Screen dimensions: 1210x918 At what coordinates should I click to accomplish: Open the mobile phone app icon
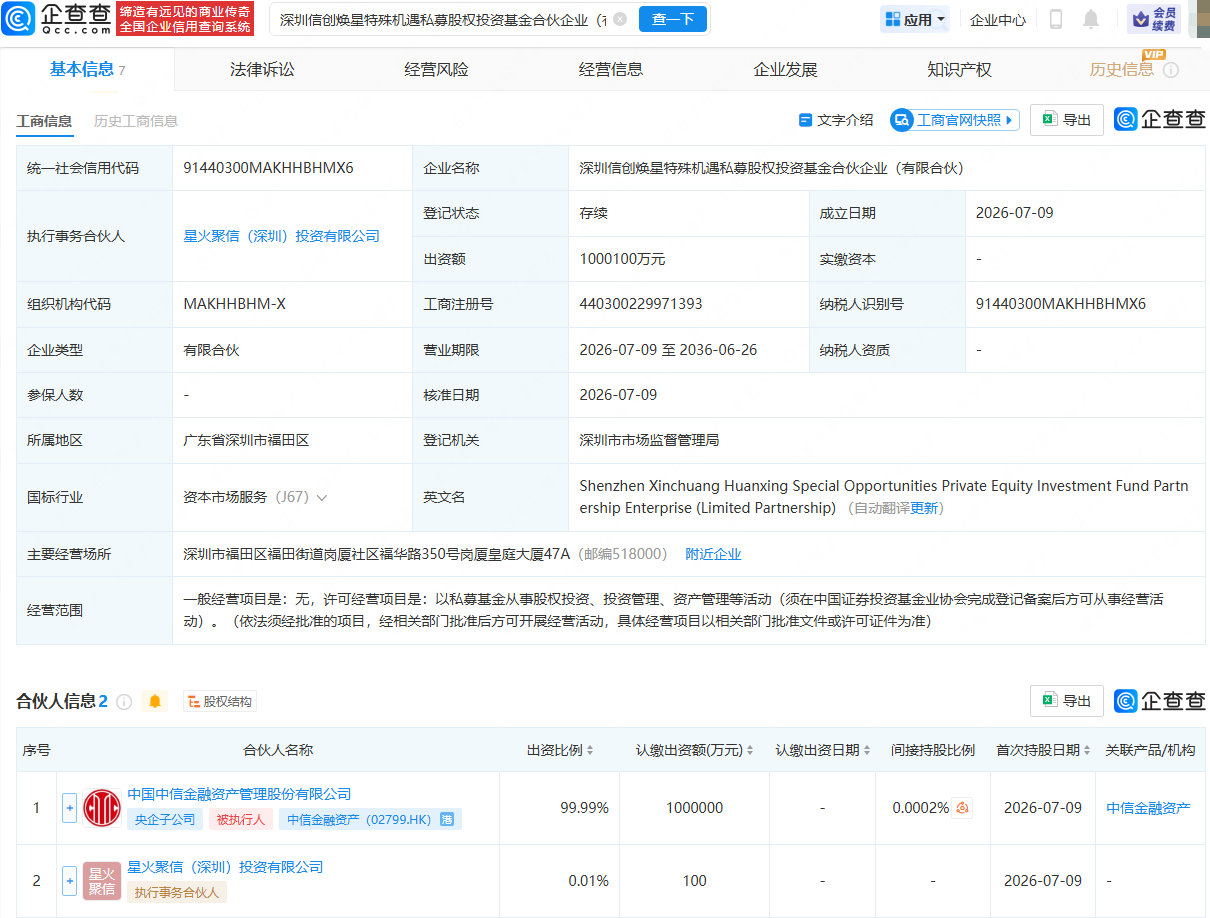click(1056, 19)
